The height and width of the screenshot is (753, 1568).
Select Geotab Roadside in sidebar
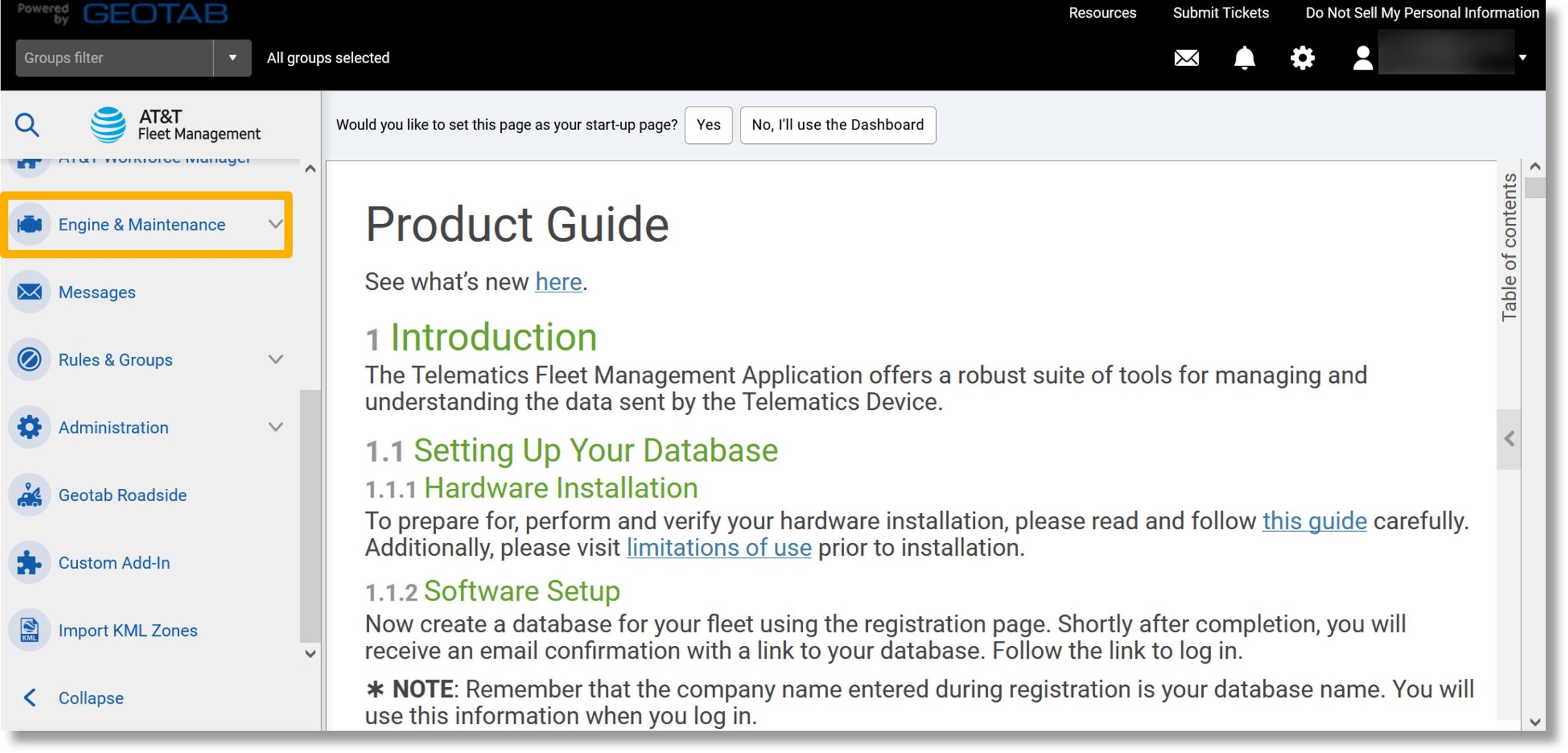(123, 494)
